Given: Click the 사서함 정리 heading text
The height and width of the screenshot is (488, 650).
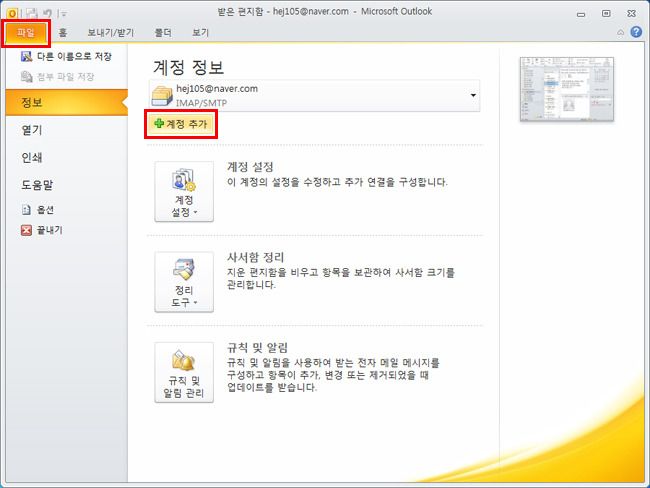Looking at the screenshot, I should pyautogui.click(x=255, y=257).
